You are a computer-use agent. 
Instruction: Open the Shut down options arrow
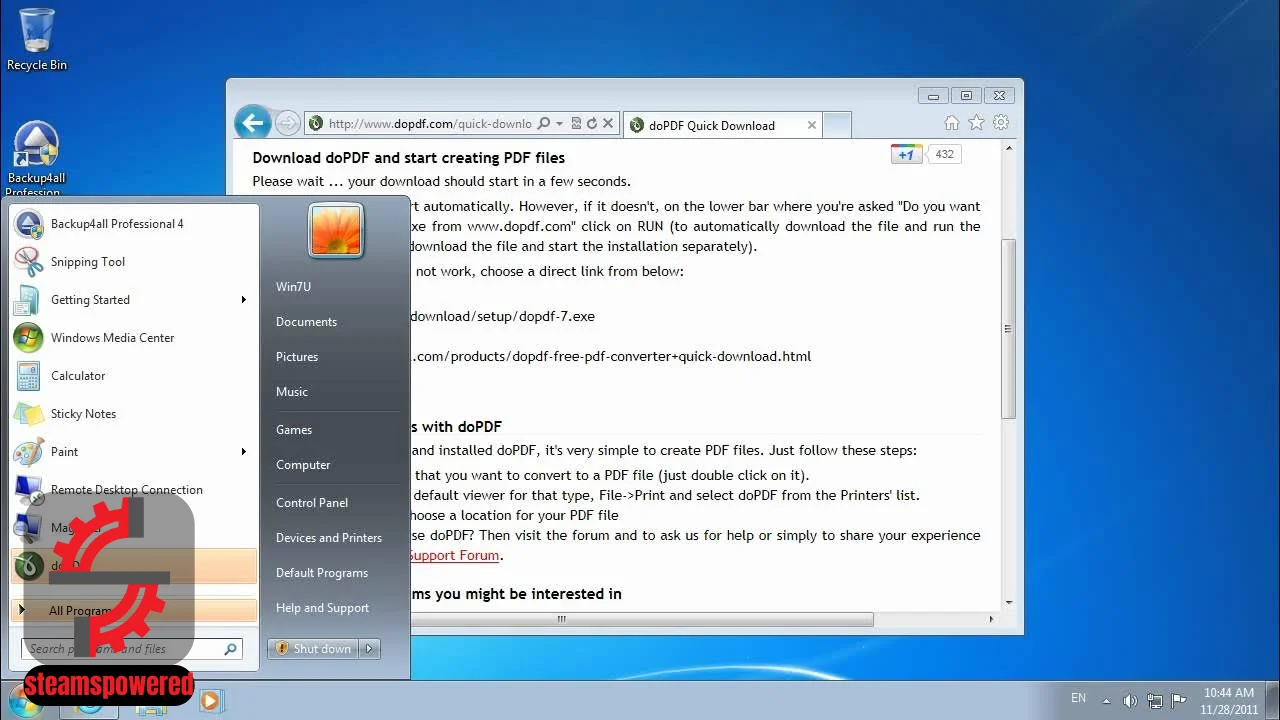point(369,649)
